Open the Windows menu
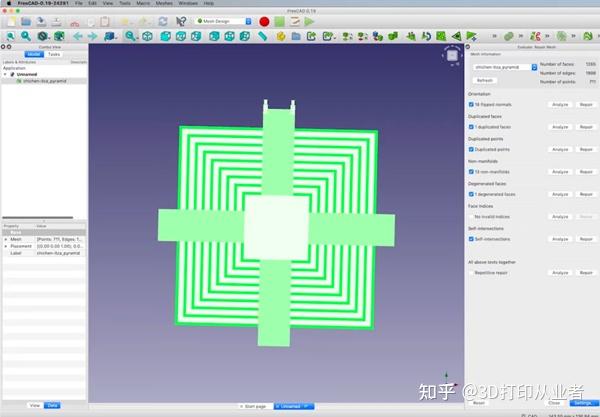 188,3
